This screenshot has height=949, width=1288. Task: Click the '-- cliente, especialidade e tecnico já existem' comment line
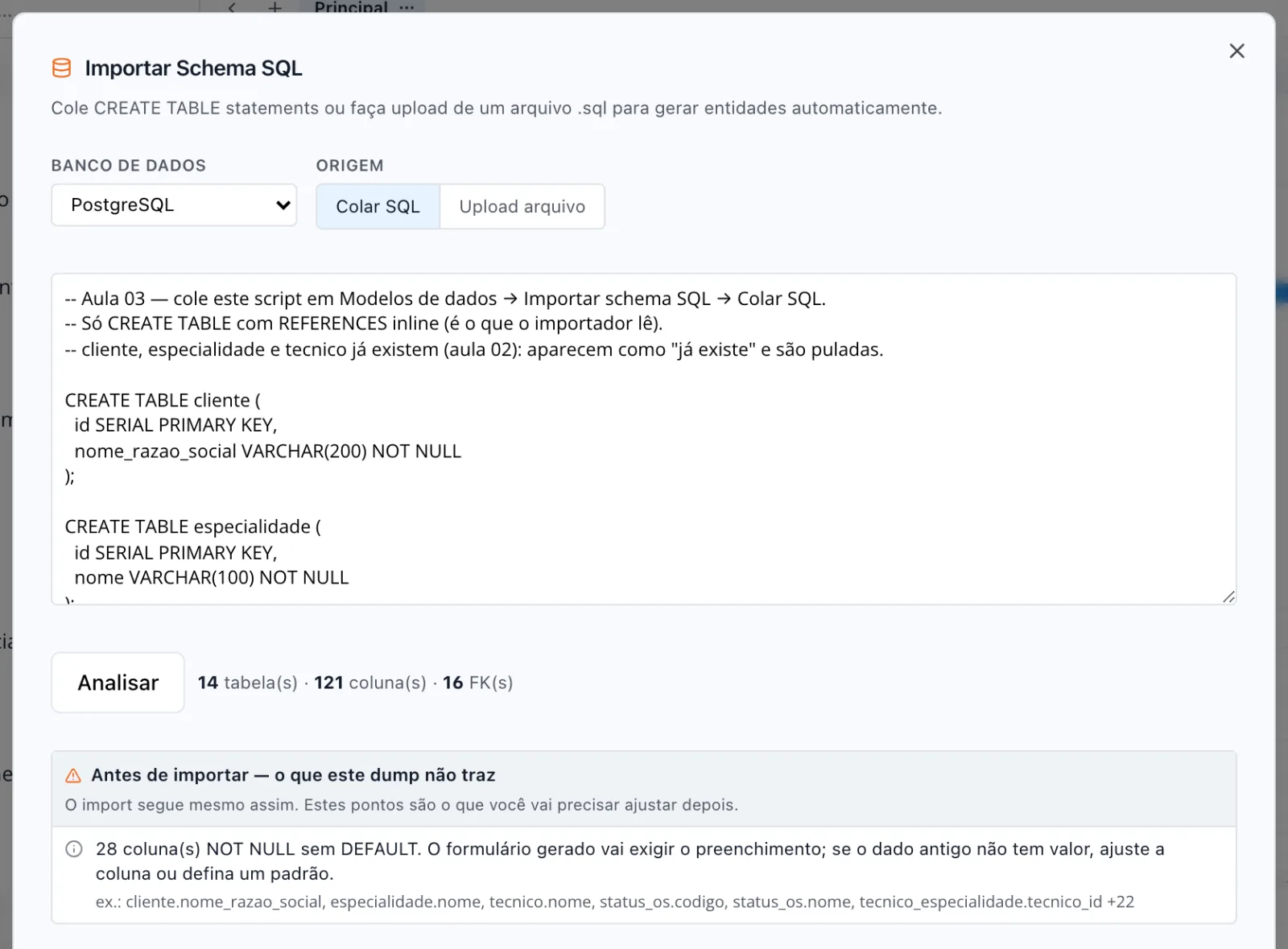coord(474,349)
